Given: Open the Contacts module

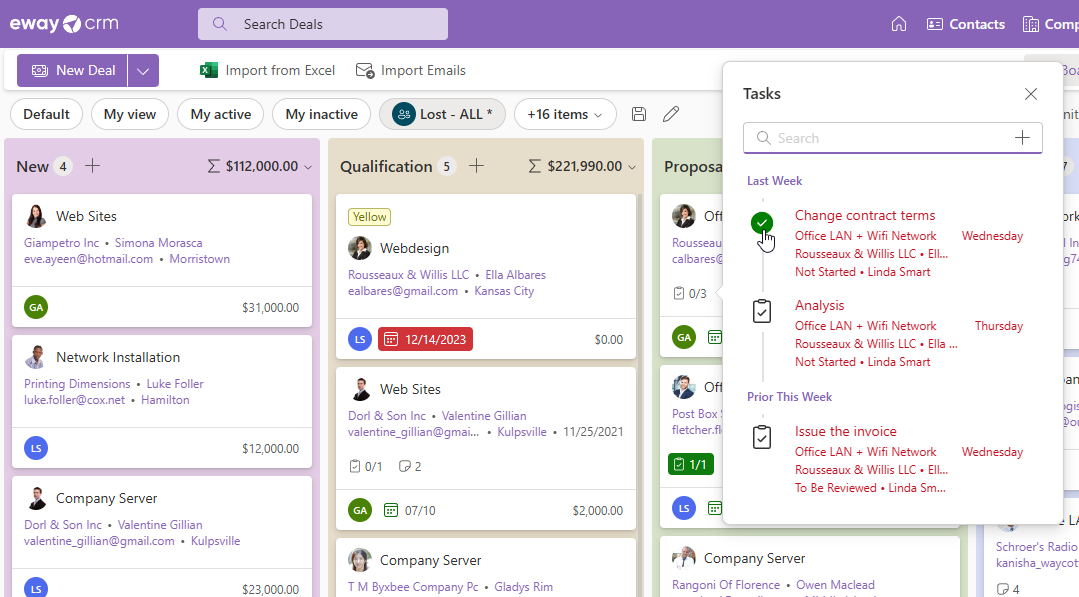Looking at the screenshot, I should click(x=965, y=24).
